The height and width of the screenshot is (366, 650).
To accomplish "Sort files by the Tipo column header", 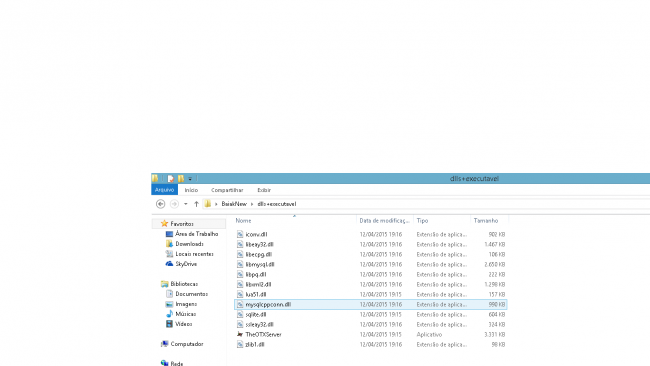I will pyautogui.click(x=422, y=221).
